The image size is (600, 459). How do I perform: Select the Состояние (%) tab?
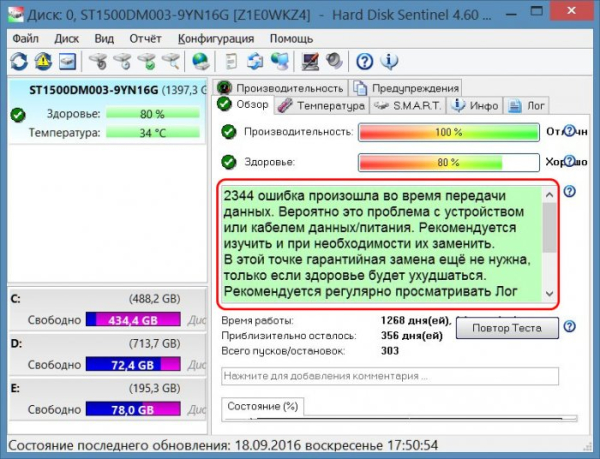pos(263,406)
